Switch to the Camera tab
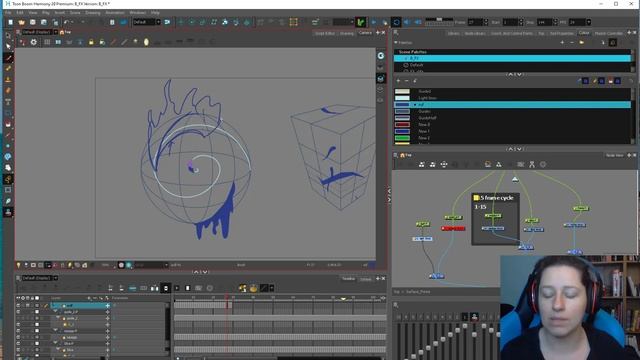The height and width of the screenshot is (360, 640). (x=365, y=33)
